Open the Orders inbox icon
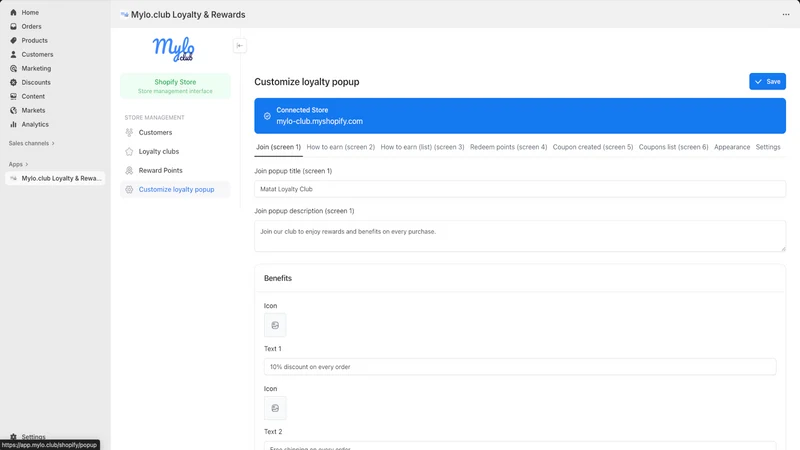This screenshot has height=450, width=800. coord(13,27)
